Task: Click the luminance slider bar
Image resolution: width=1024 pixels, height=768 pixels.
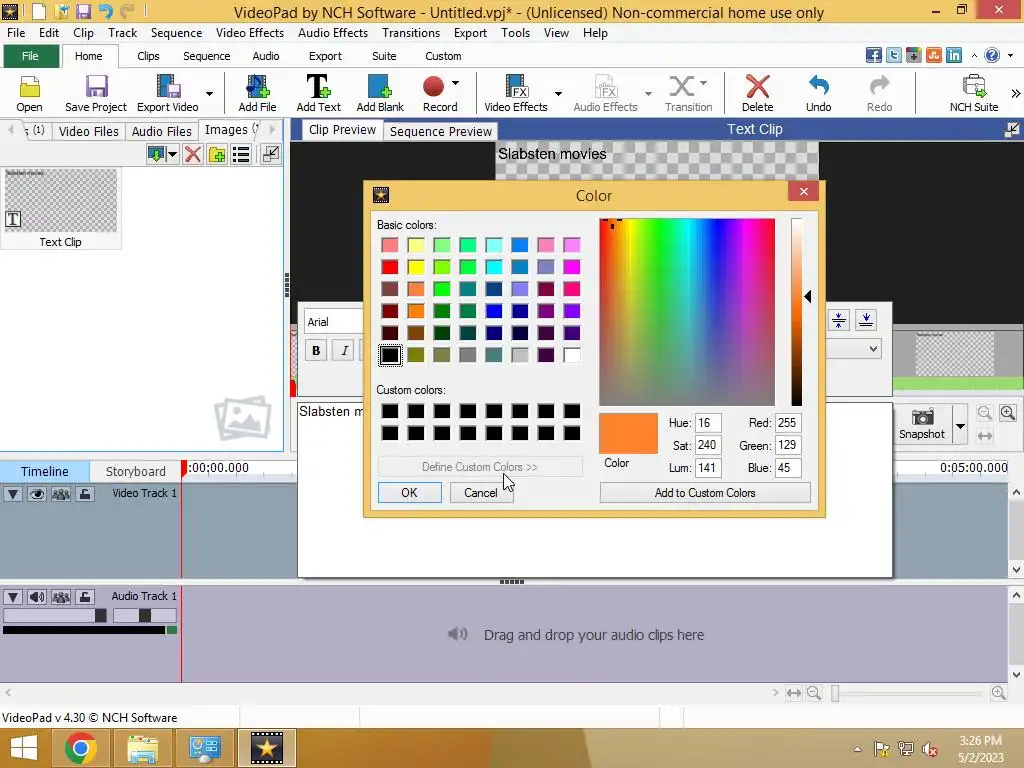Action: pyautogui.click(x=797, y=312)
